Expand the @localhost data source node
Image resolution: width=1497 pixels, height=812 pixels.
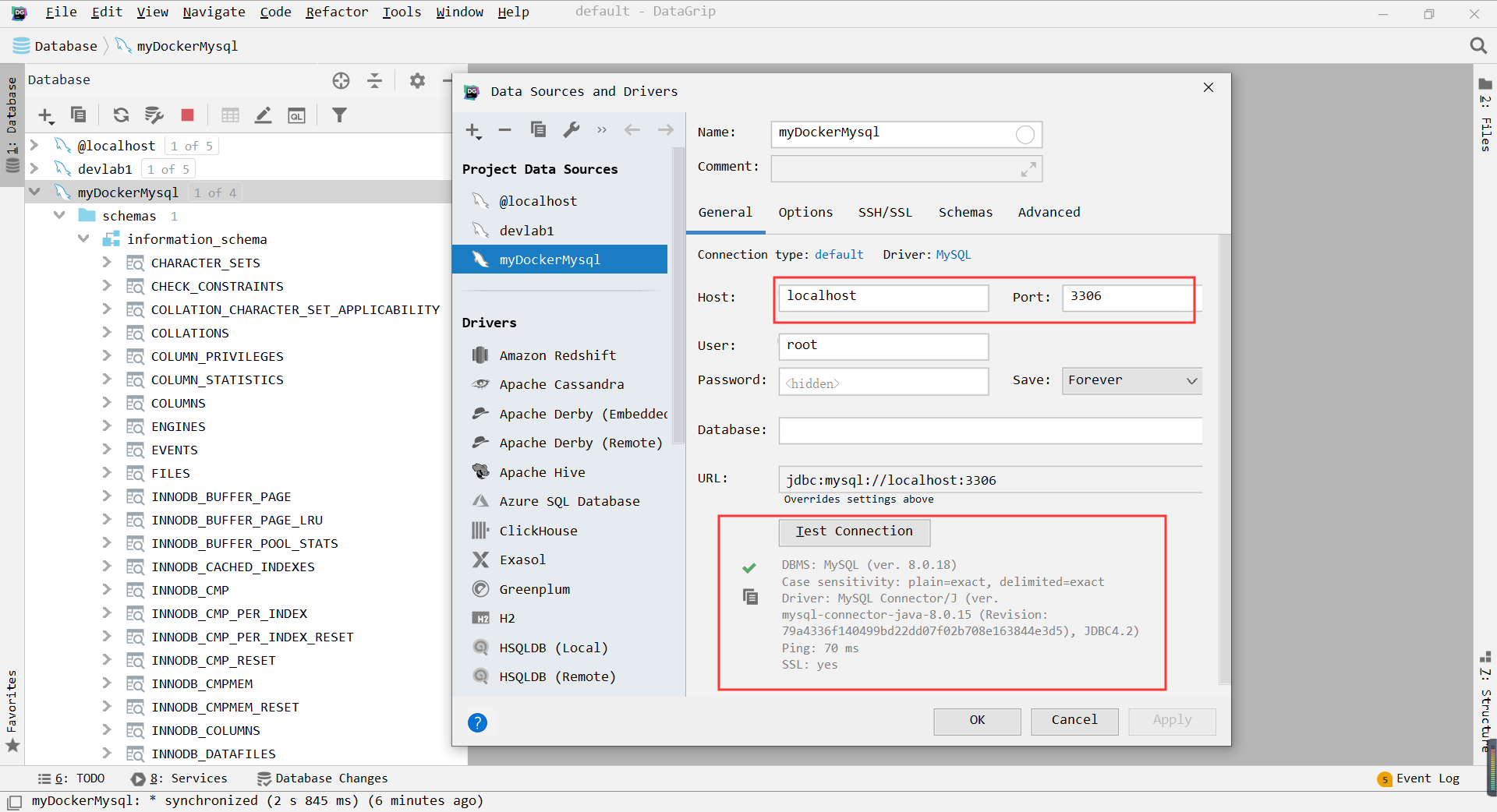[x=34, y=145]
